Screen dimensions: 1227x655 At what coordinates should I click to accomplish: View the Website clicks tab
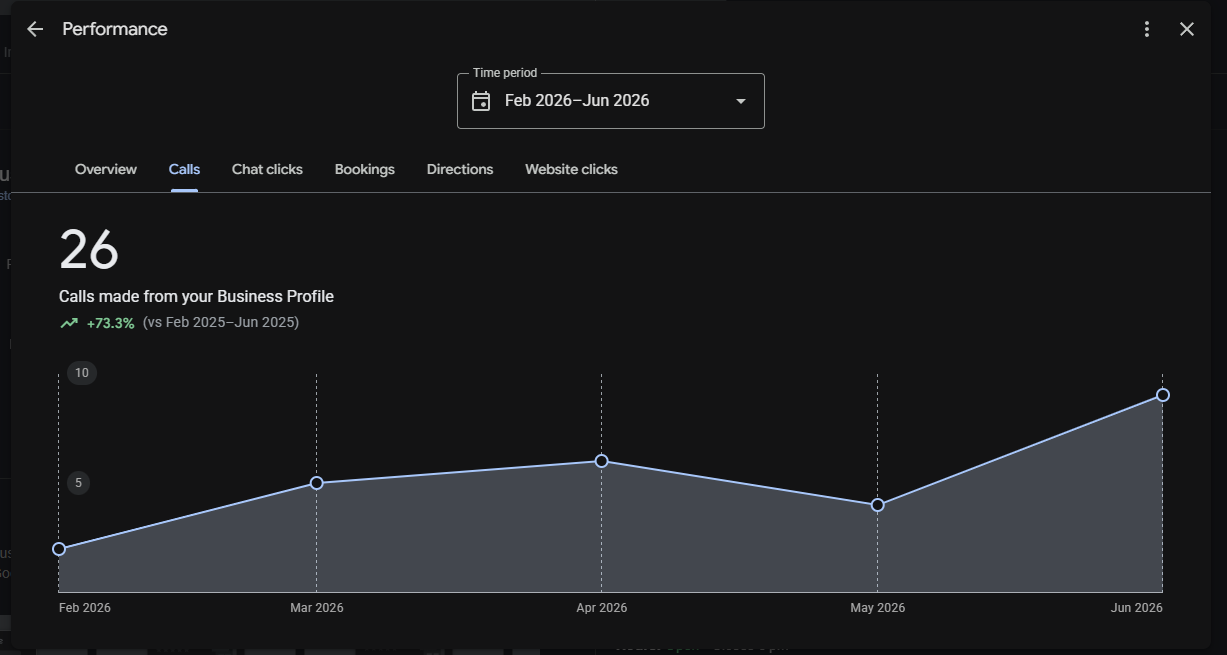pyautogui.click(x=571, y=169)
